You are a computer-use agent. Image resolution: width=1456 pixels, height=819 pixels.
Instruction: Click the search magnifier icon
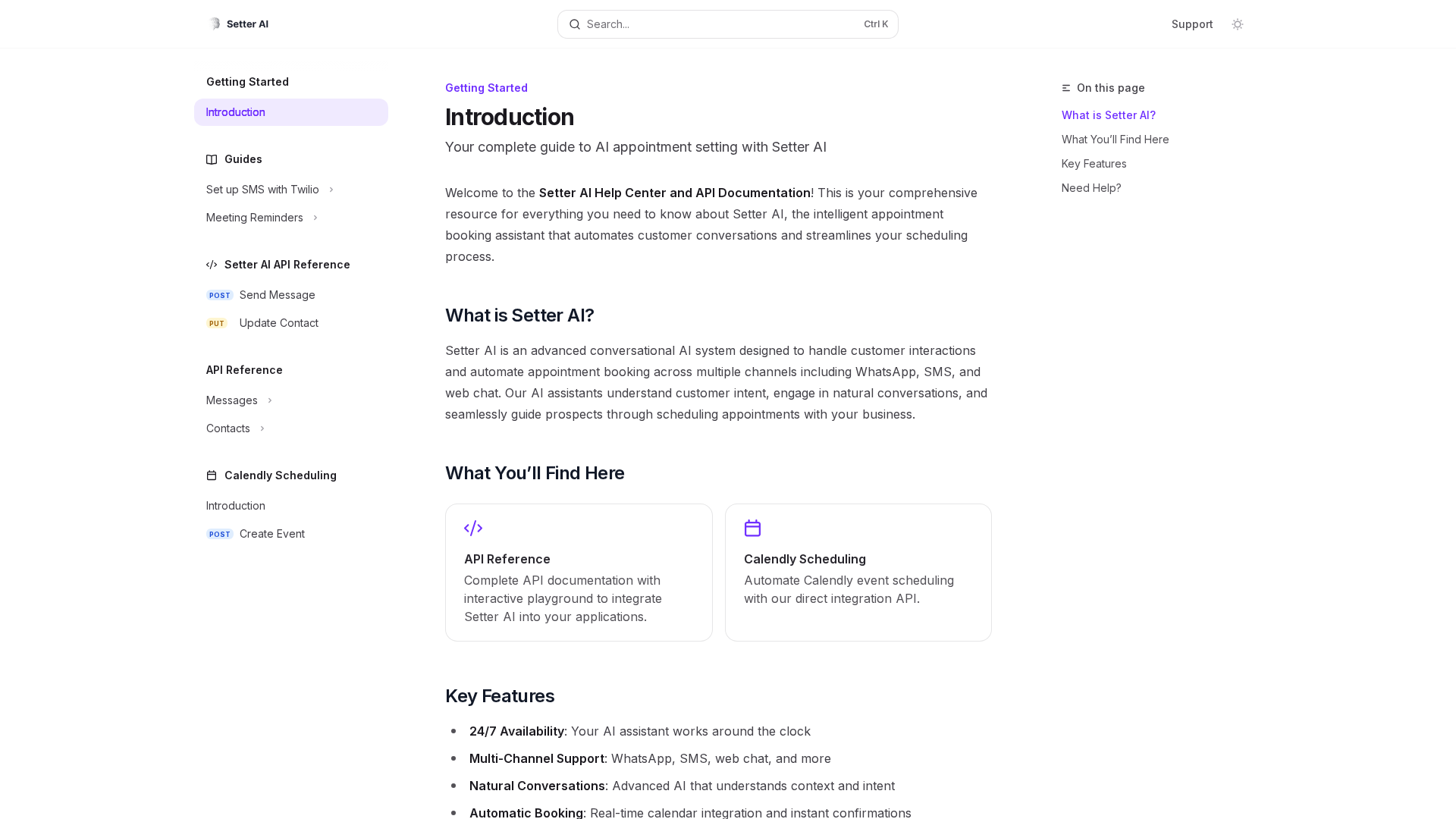coord(575,24)
